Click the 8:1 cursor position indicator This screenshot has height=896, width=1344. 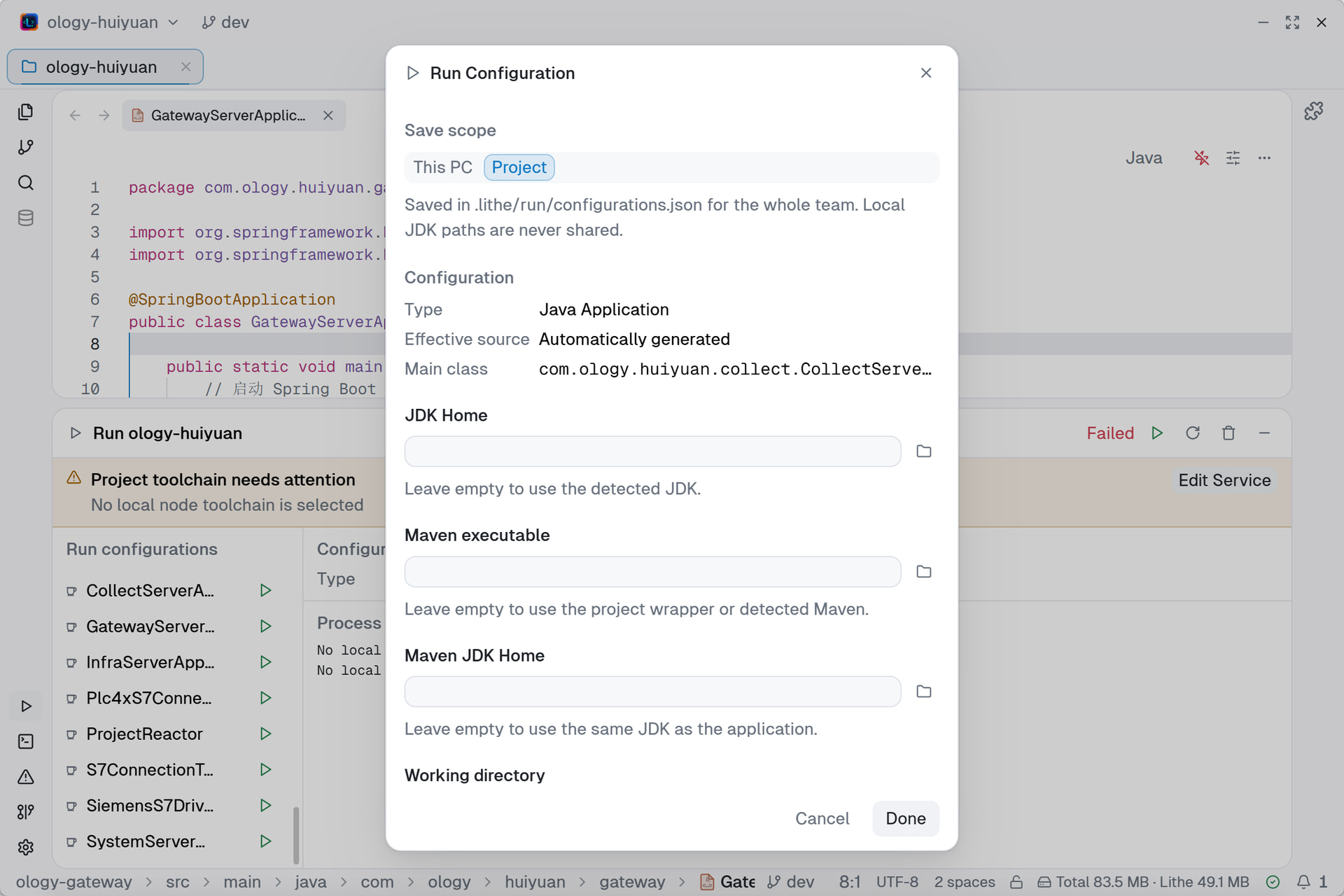pos(850,882)
